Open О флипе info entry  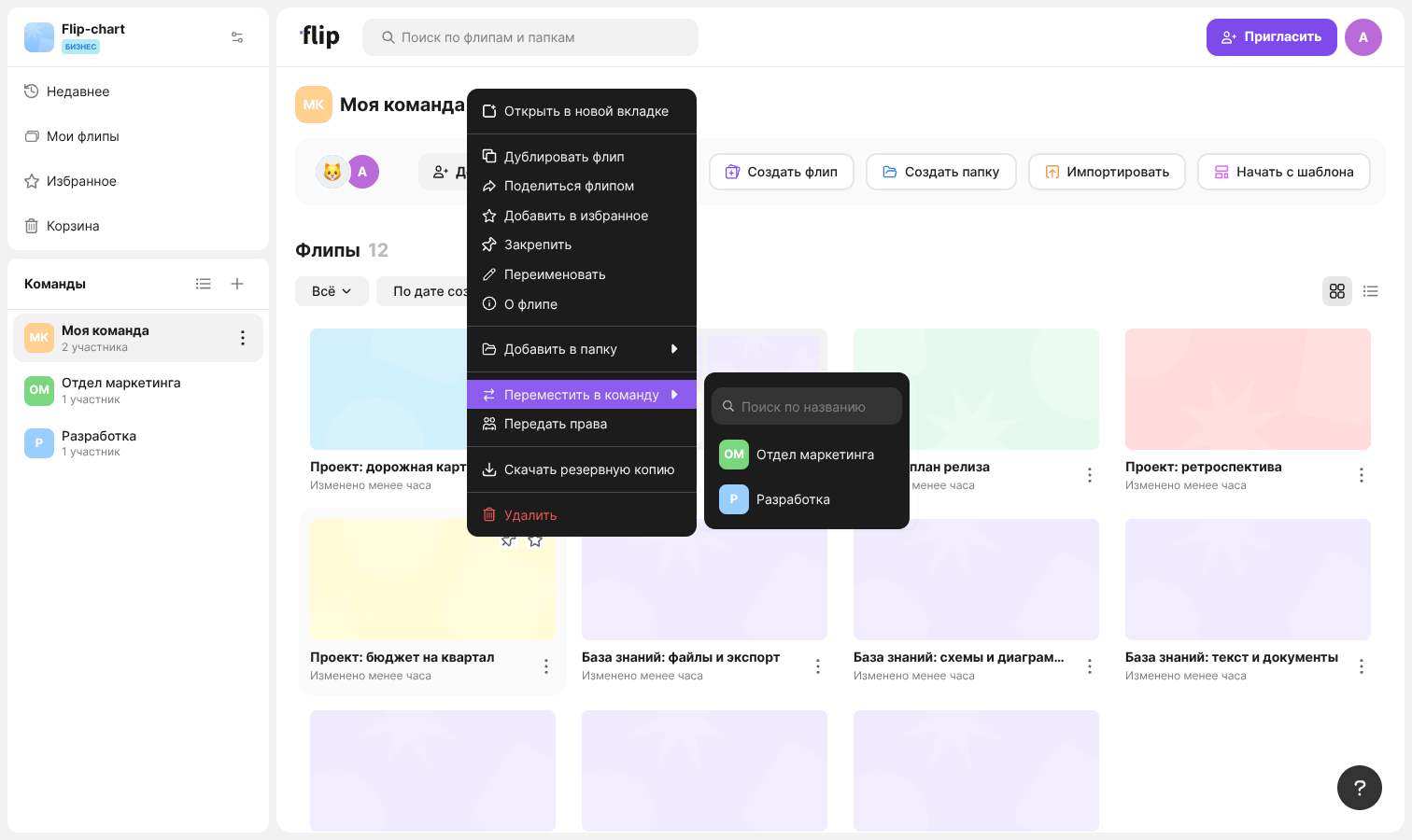(x=582, y=304)
